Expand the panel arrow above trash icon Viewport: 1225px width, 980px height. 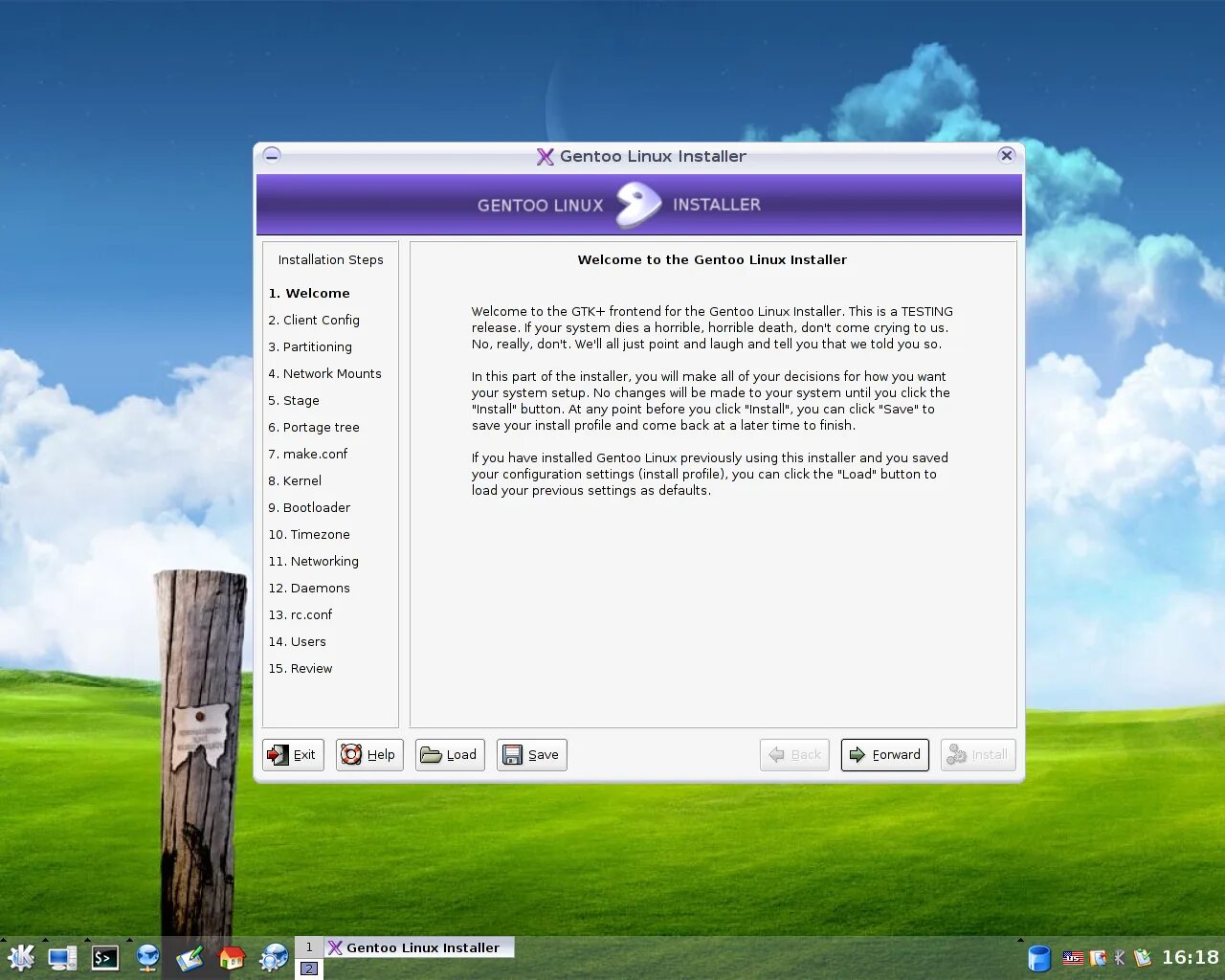click(1020, 940)
